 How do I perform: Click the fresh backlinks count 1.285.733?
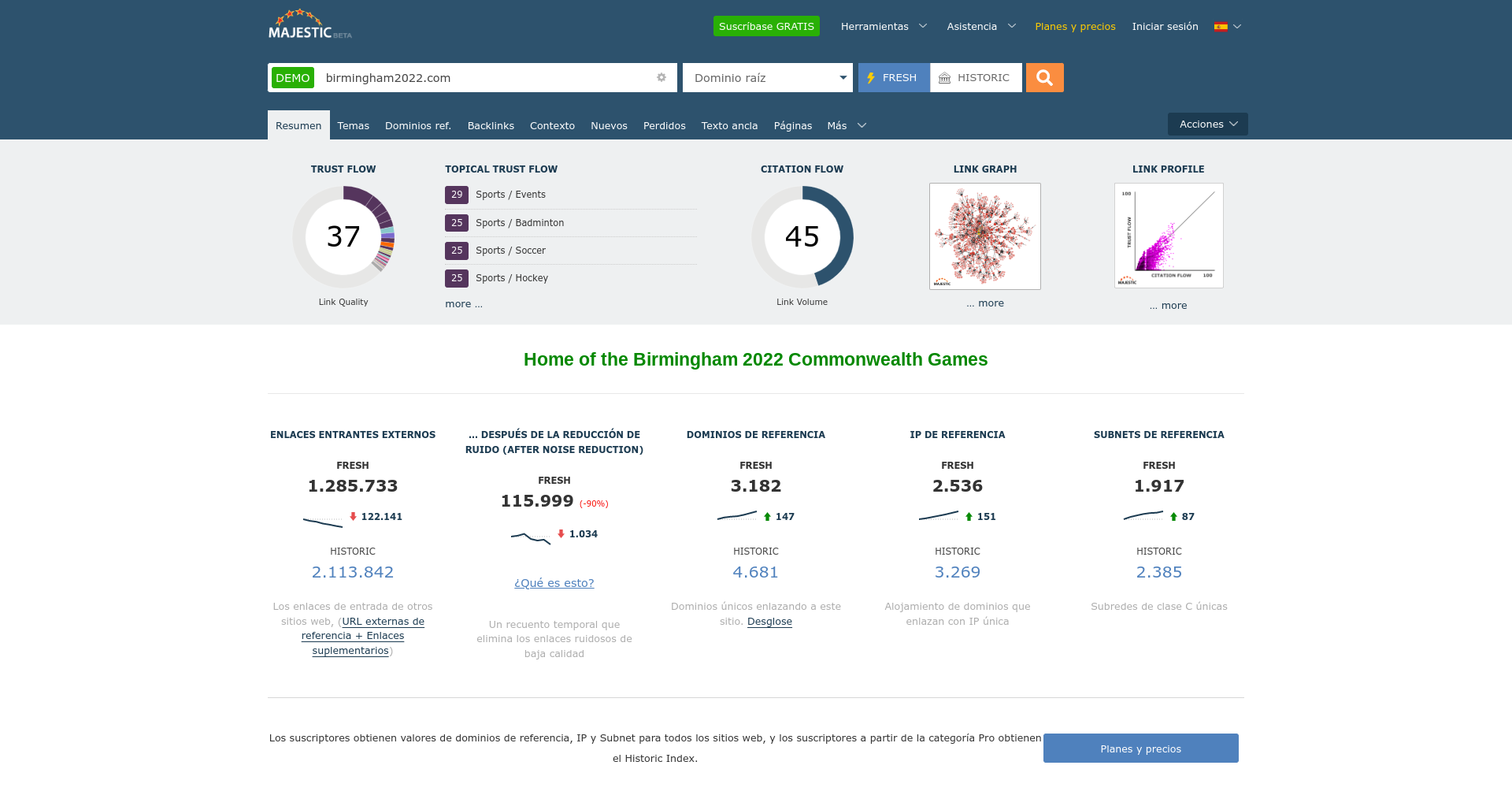pos(353,486)
